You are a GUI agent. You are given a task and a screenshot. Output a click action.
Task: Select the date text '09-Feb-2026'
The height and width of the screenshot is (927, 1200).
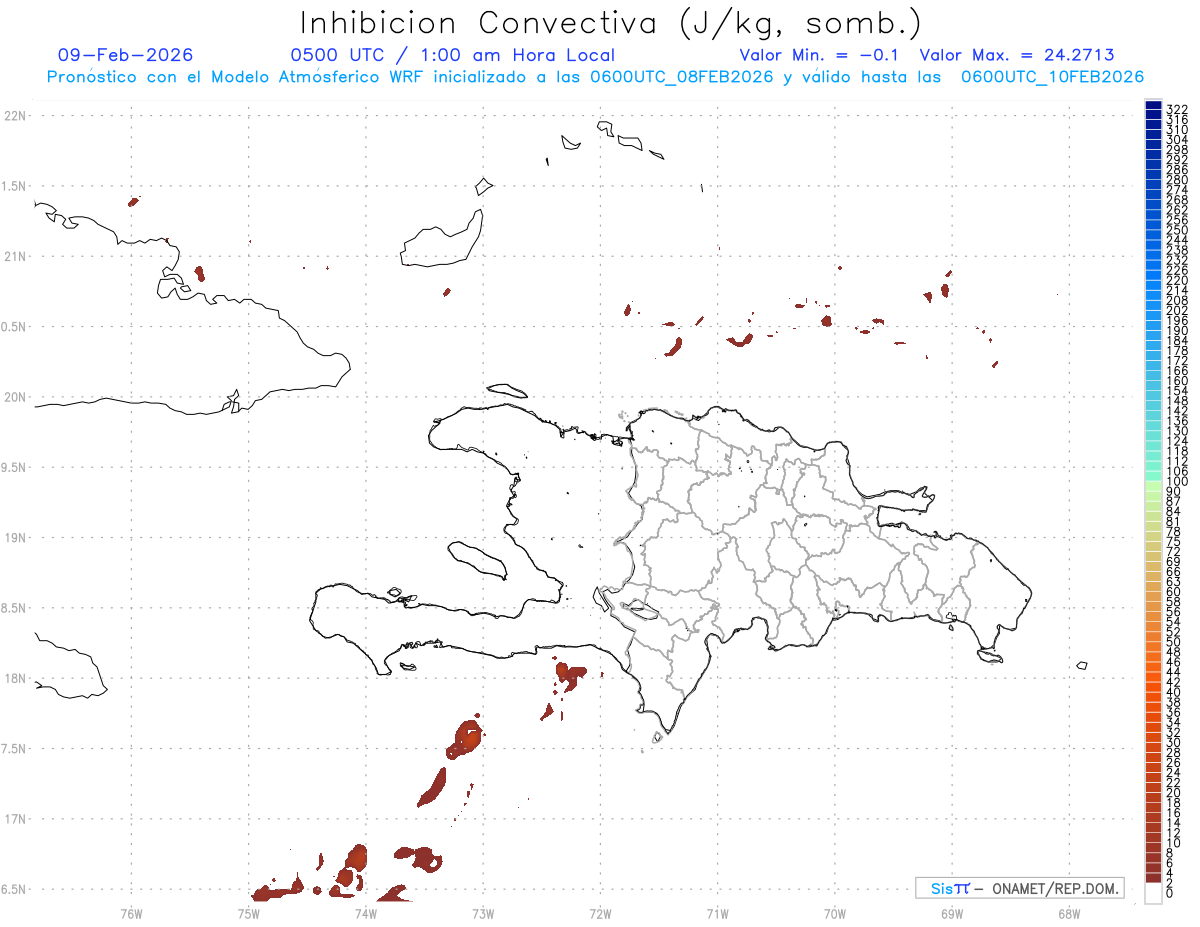[126, 55]
